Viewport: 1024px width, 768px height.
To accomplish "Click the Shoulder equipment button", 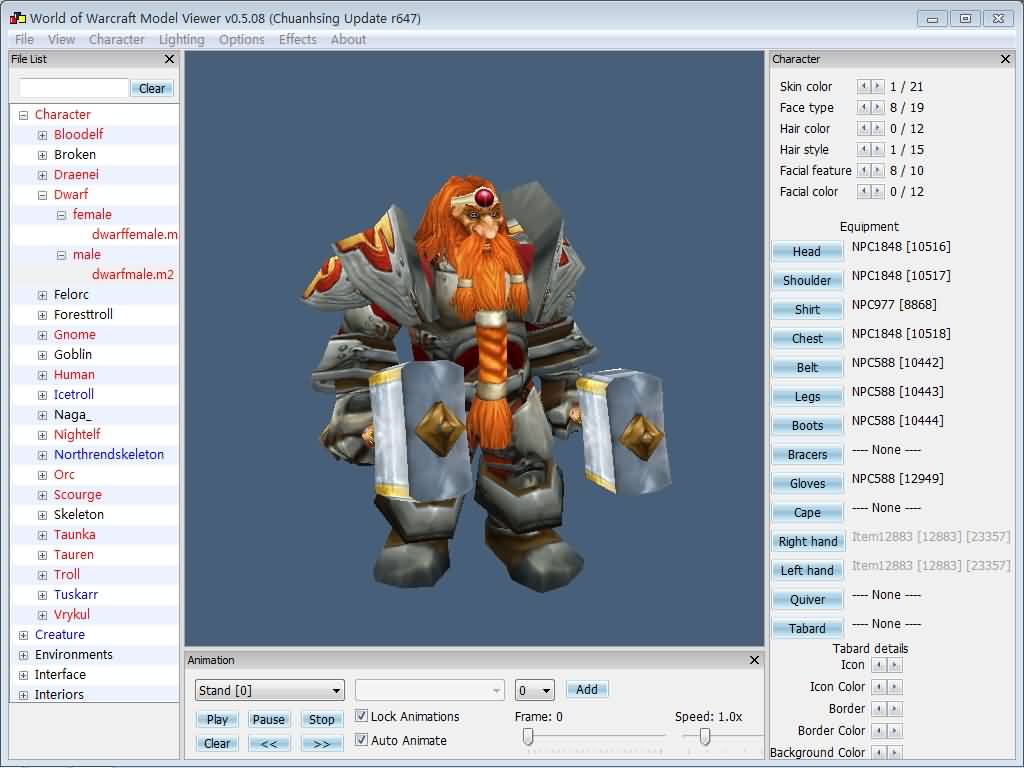I will [807, 280].
